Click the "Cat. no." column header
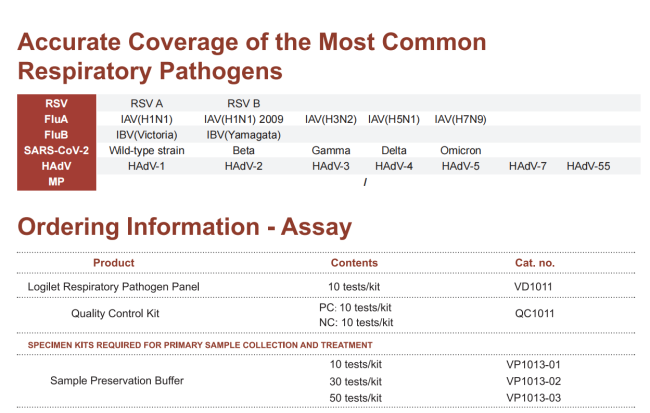650x413 pixels. coord(534,263)
